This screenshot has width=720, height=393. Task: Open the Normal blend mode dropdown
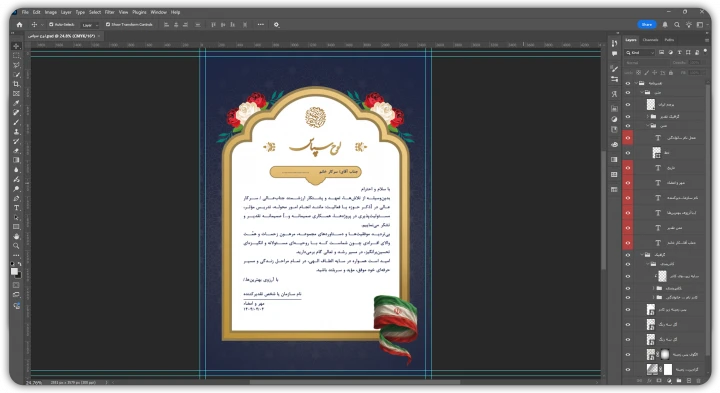[646, 62]
